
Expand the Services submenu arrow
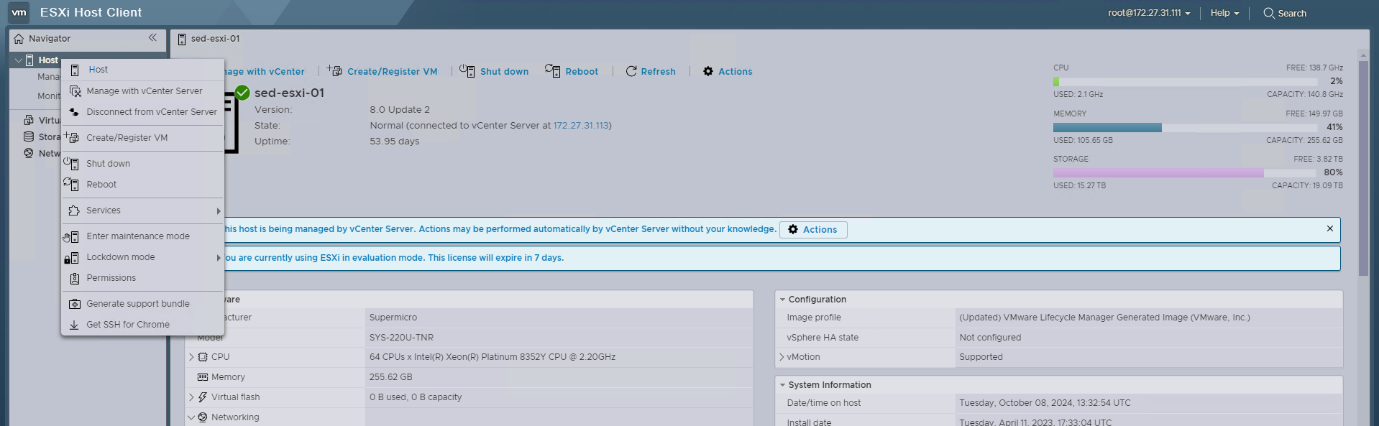click(218, 211)
